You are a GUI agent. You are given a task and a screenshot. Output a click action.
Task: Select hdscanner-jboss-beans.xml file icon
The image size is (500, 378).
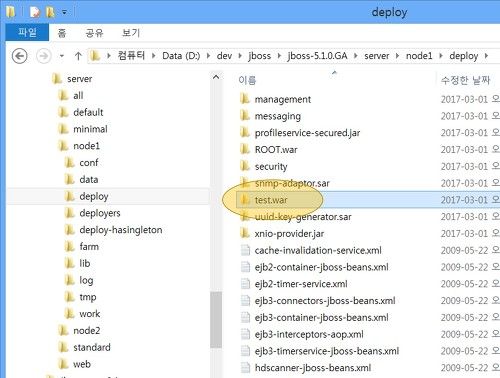pyautogui.click(x=245, y=367)
